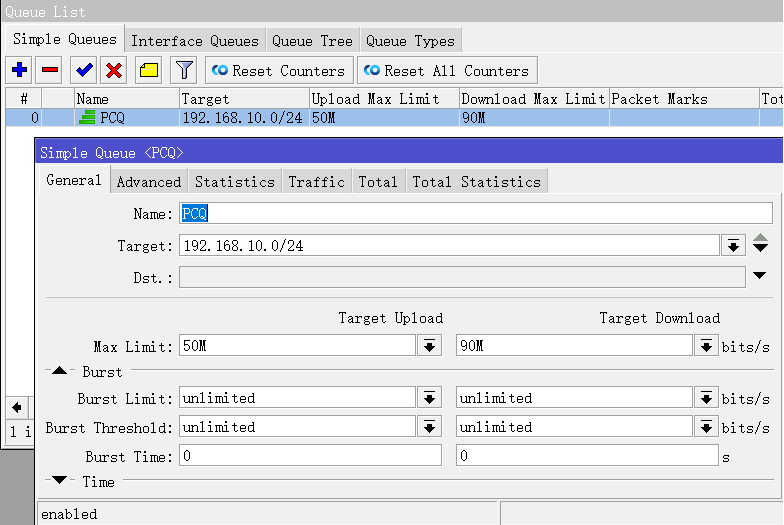Open the Advanced tab
The image size is (784, 525).
click(149, 182)
